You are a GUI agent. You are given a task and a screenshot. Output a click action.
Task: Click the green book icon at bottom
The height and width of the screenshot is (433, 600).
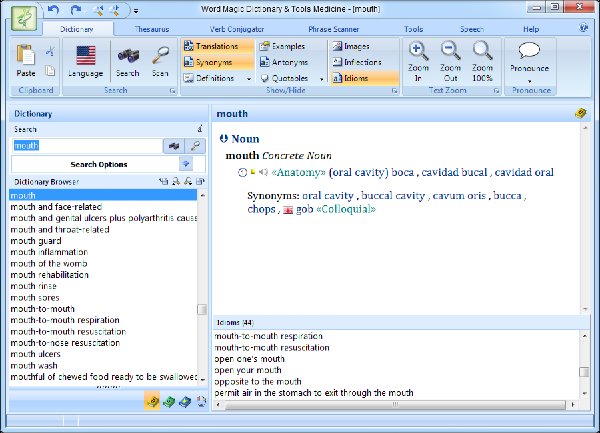point(168,401)
